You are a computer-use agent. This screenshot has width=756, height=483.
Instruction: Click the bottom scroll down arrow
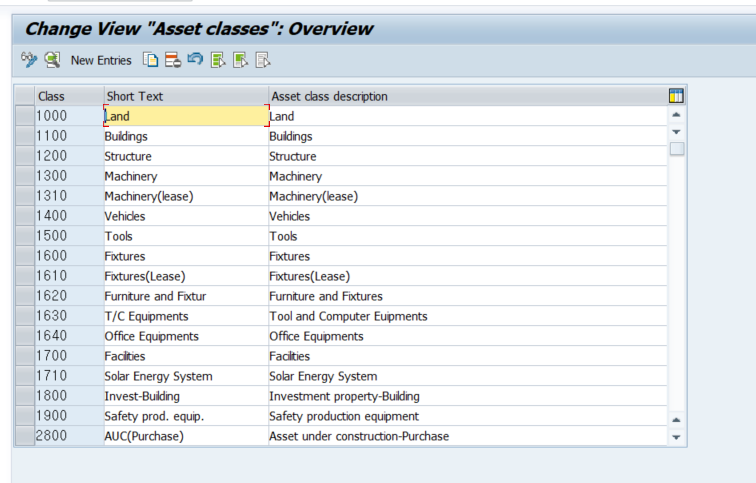click(676, 437)
